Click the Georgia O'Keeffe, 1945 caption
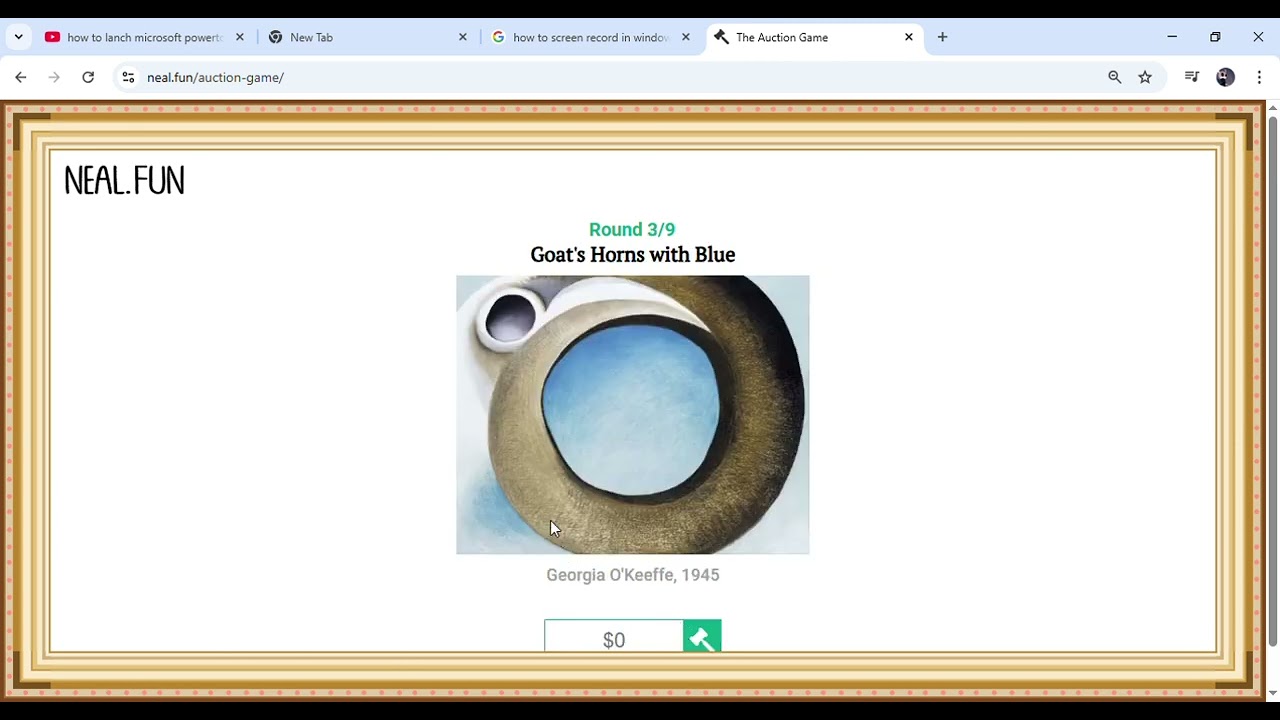 [x=633, y=575]
